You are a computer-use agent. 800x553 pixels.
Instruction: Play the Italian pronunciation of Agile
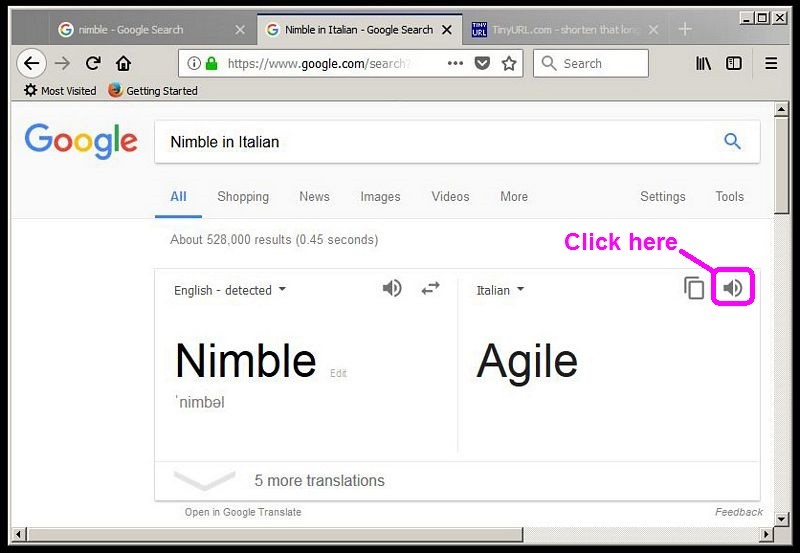click(733, 288)
